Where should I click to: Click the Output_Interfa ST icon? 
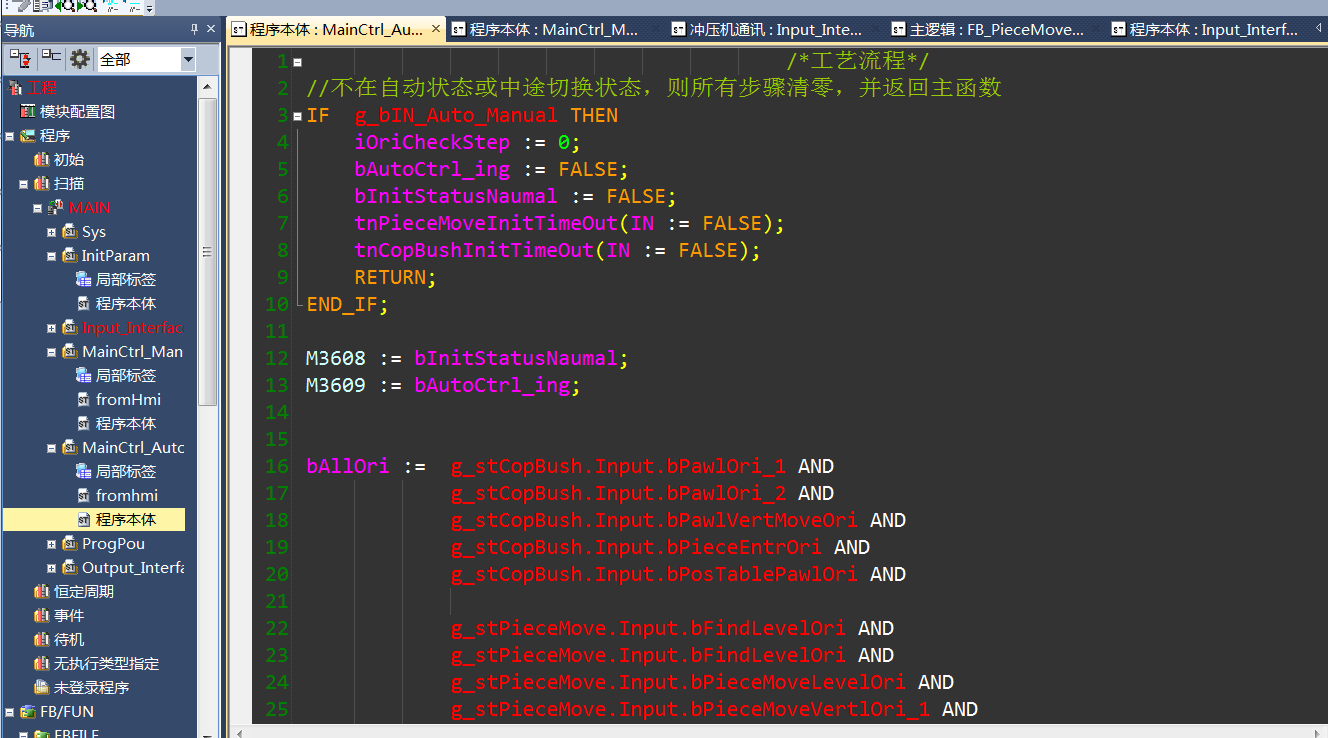(x=69, y=568)
